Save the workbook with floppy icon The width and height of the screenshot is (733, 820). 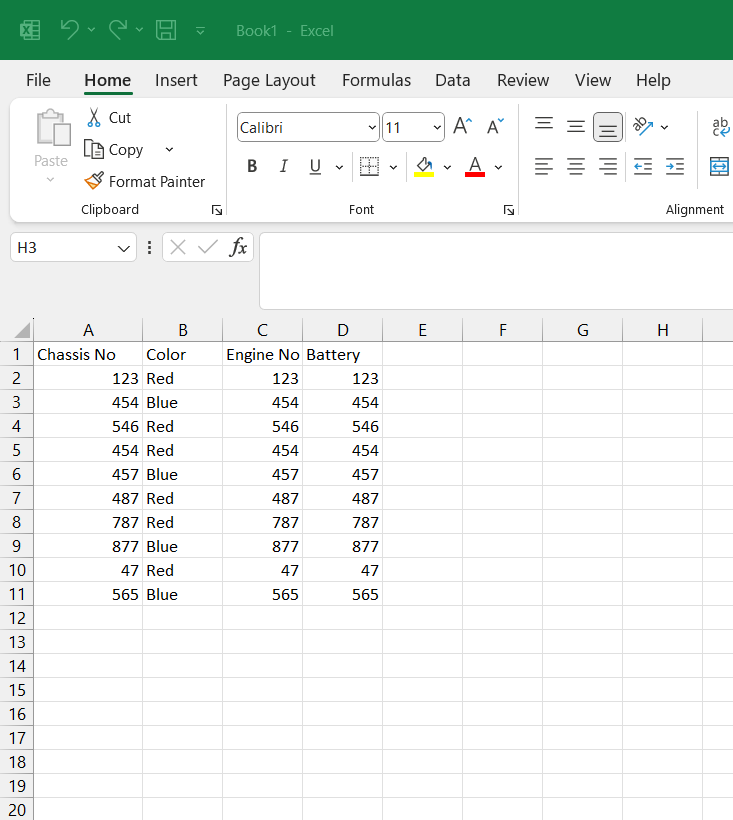(166, 30)
